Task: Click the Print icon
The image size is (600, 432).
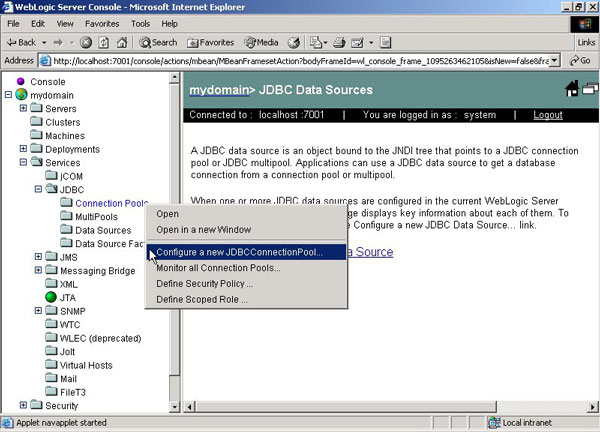Action: click(x=339, y=42)
